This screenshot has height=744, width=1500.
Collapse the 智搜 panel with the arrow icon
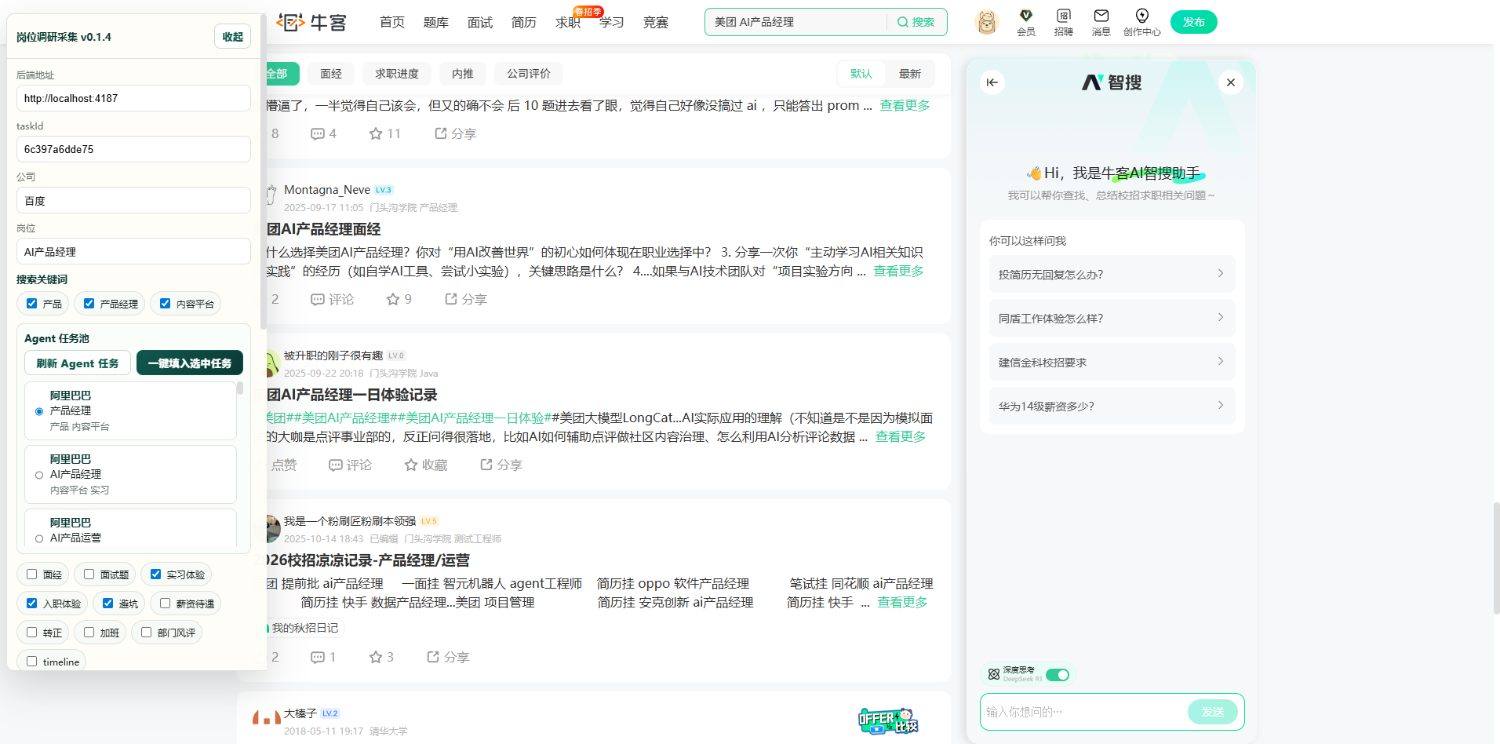(992, 82)
